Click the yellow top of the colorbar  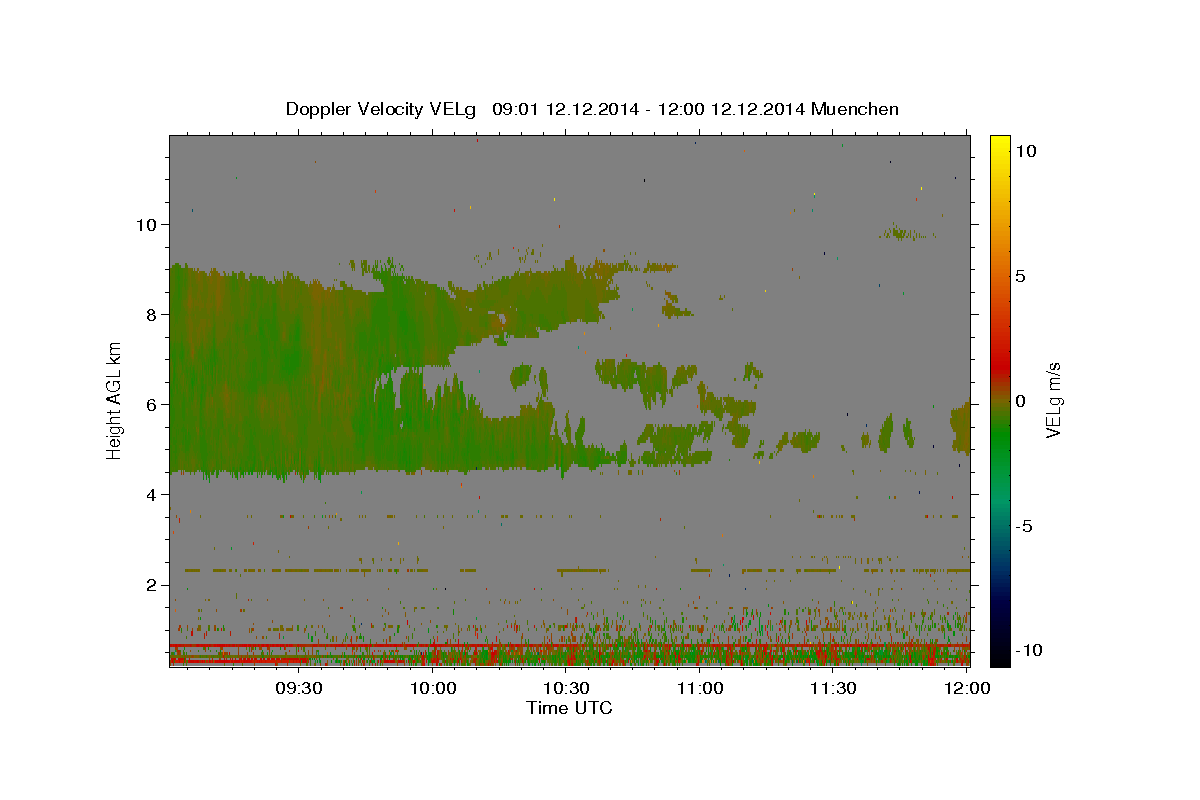(x=999, y=145)
